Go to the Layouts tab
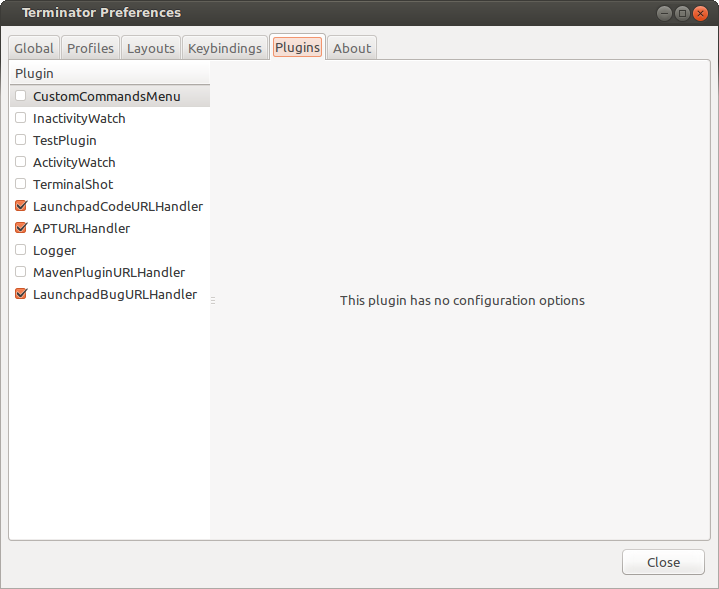The height and width of the screenshot is (589, 719). tap(151, 48)
